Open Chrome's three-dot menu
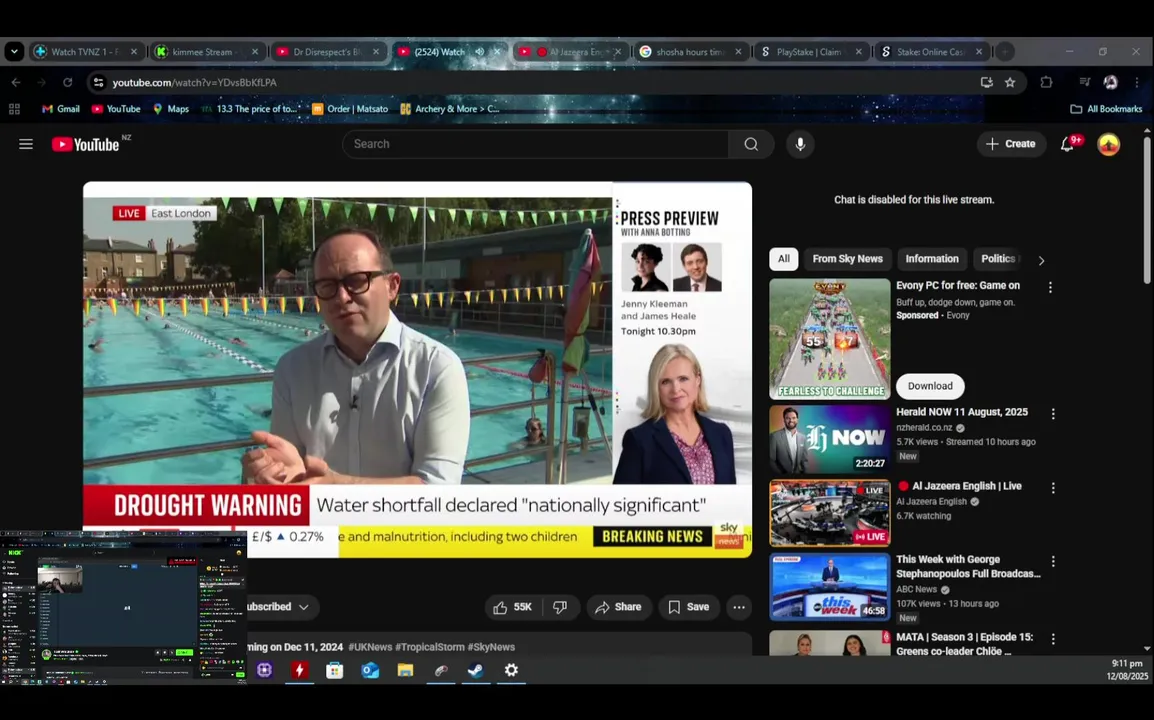Screen dimensions: 1154x720 point(1137,82)
